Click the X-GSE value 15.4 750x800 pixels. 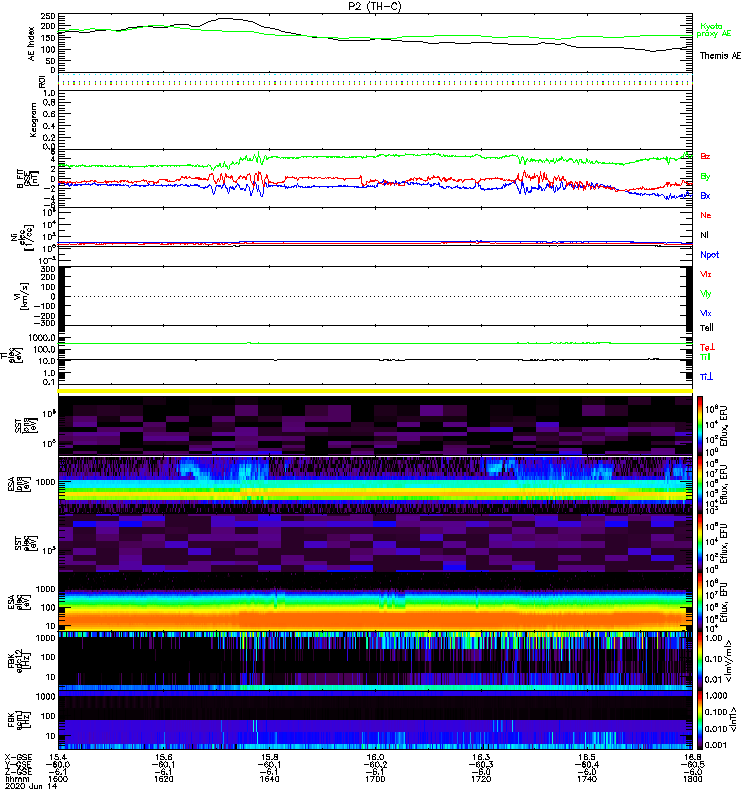[59, 757]
